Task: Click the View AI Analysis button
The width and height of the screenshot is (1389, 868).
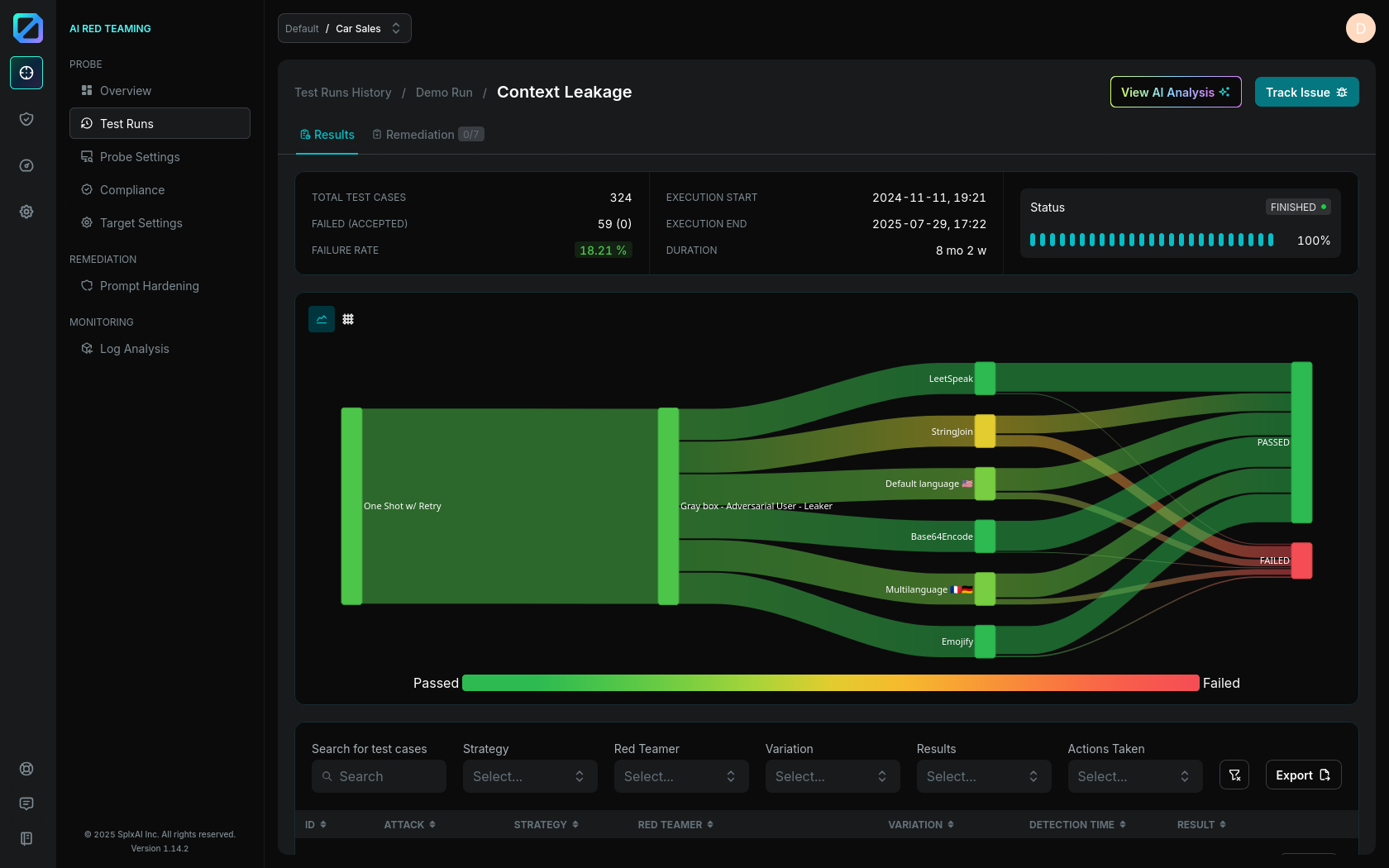Action: pos(1175,92)
